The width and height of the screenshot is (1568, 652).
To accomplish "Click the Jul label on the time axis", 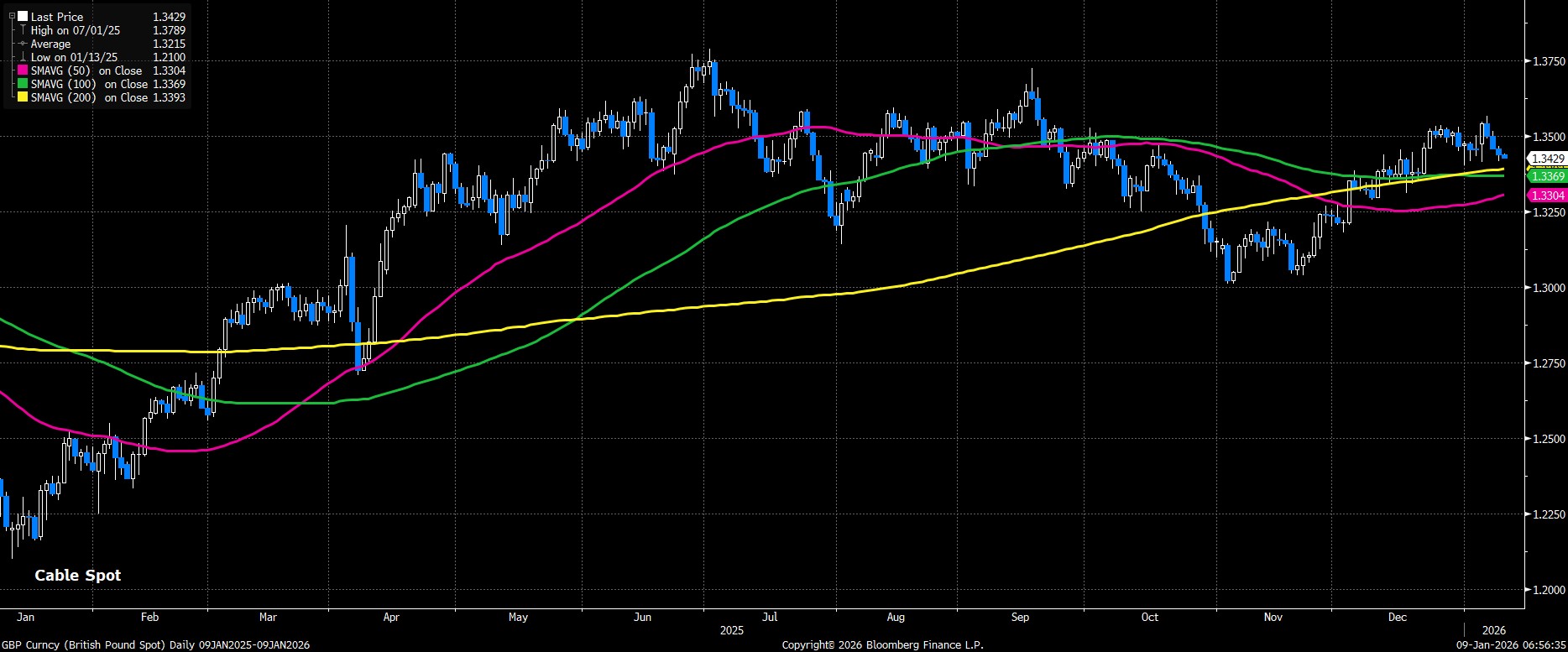I will click(769, 618).
